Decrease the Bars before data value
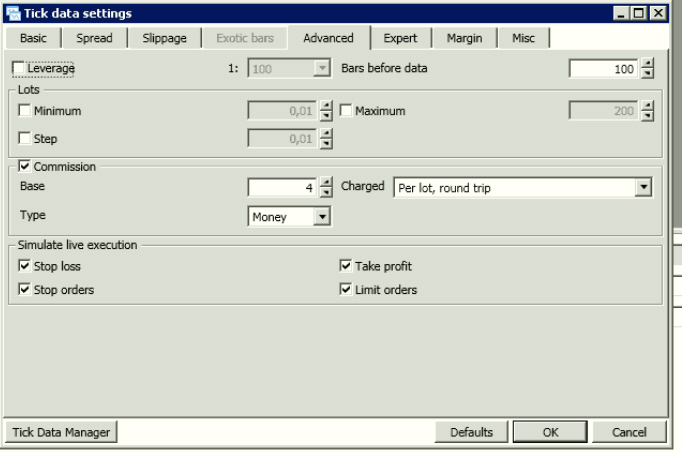The width and height of the screenshot is (682, 453). 647,73
